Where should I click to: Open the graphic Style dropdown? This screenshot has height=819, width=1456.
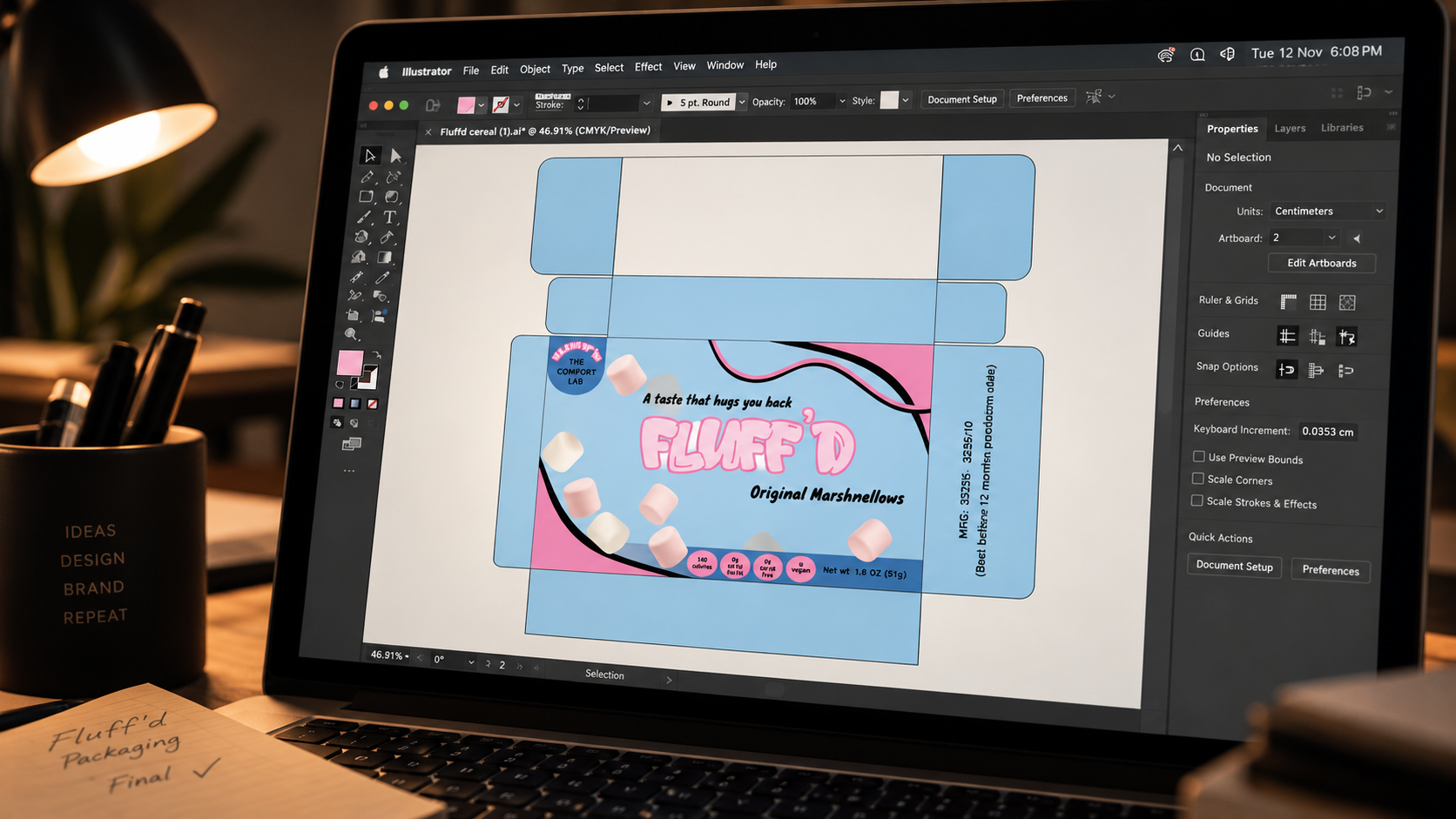point(906,100)
